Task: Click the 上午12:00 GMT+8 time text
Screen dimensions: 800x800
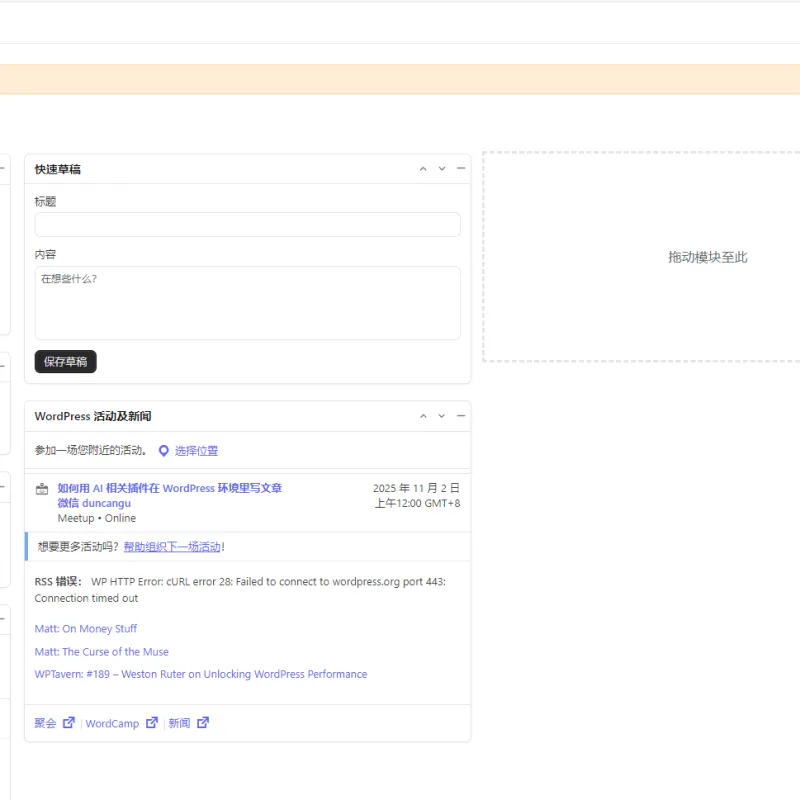Action: 417,504
